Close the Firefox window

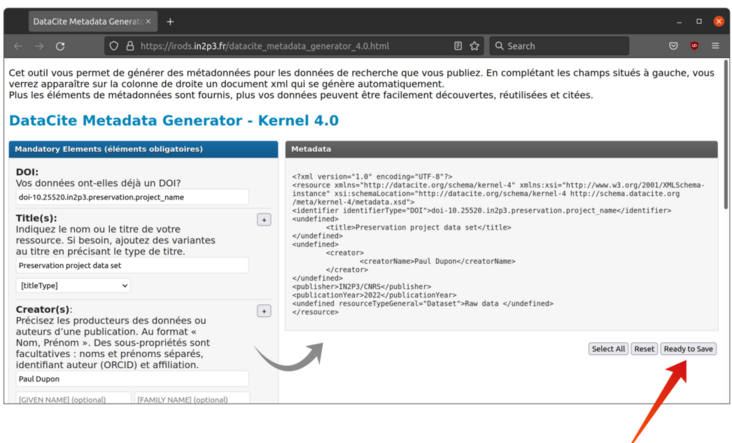(x=718, y=21)
